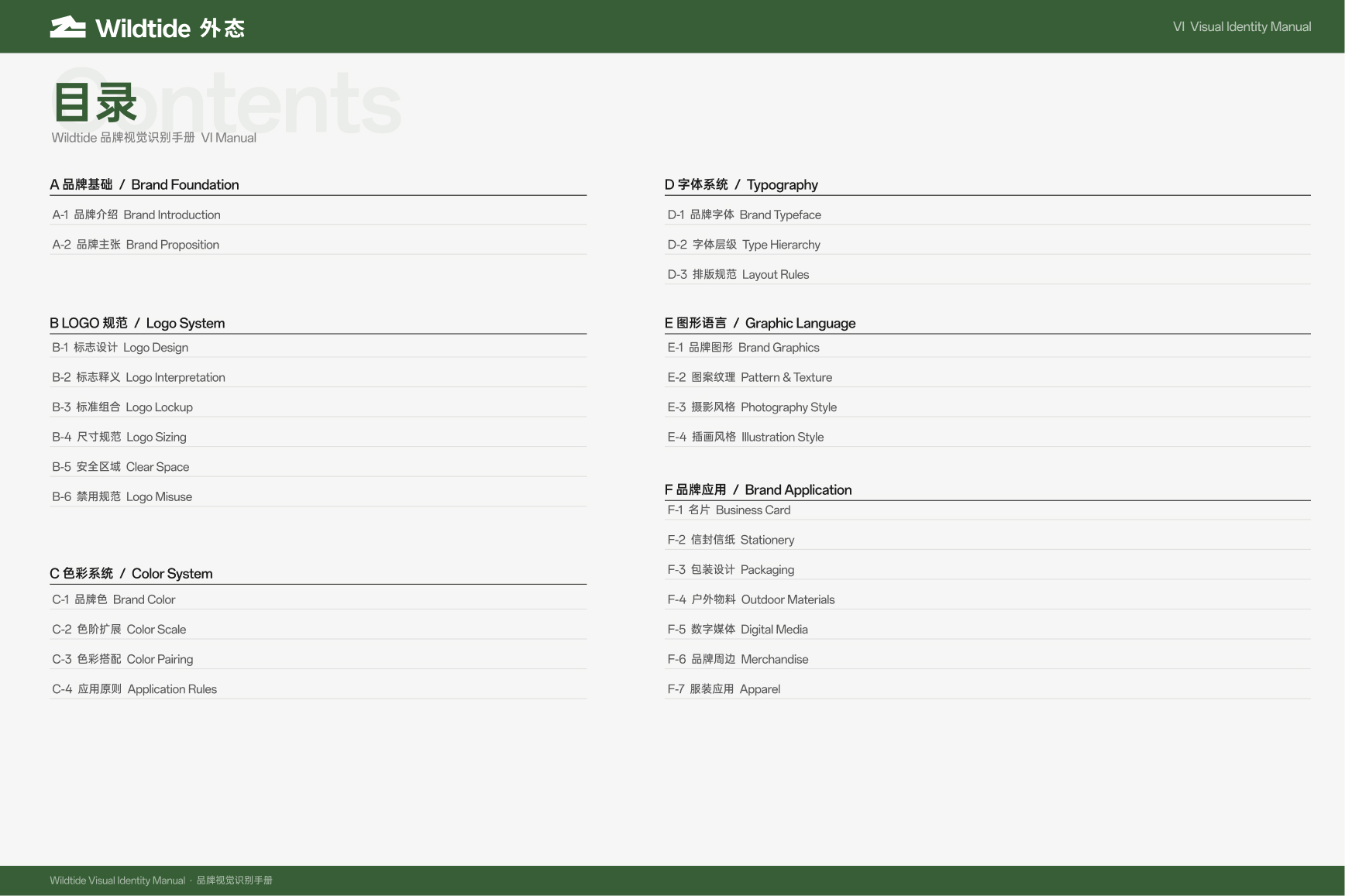Select 'B-4 尺寸规范 Logo Sizing' entry
This screenshot has width=1345, height=896.
(119, 437)
